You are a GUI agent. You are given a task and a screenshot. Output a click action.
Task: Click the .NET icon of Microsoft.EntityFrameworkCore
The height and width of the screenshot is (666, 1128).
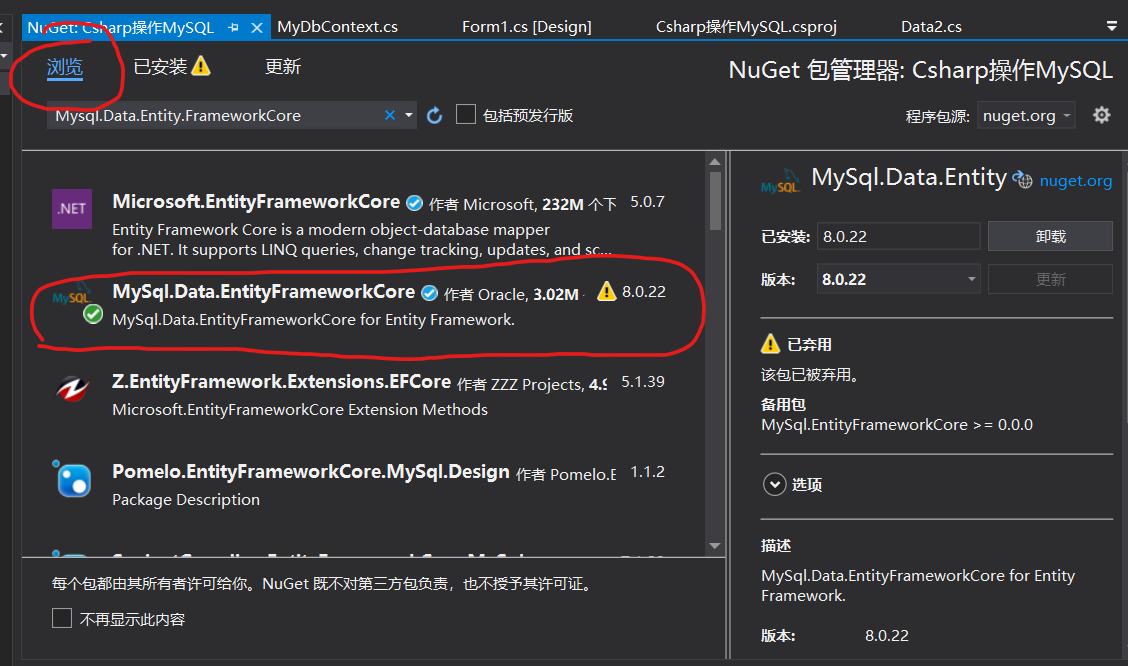pos(71,209)
